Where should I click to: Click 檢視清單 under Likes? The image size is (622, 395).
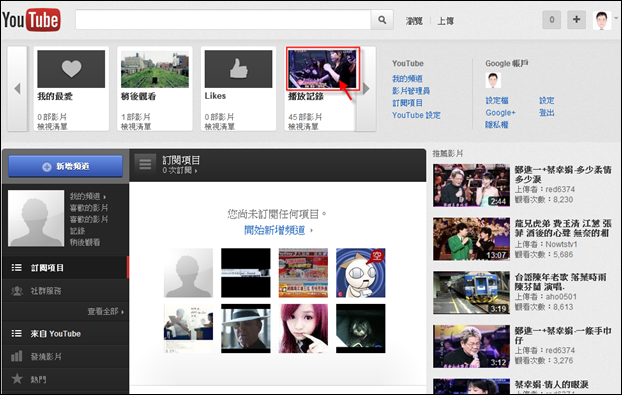220,127
